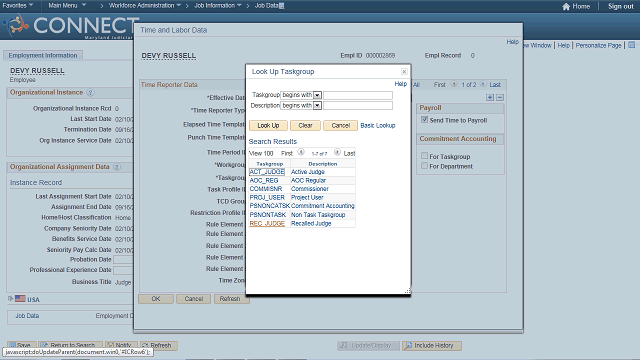Click the page grid icon beside Personalize Page
The image size is (640, 360).
[631, 45]
